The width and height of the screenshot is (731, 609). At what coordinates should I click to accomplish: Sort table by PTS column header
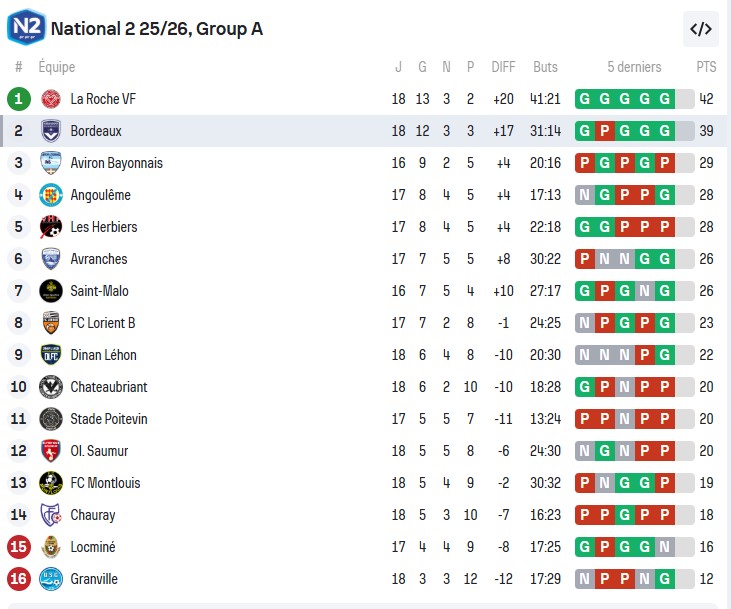pyautogui.click(x=706, y=67)
